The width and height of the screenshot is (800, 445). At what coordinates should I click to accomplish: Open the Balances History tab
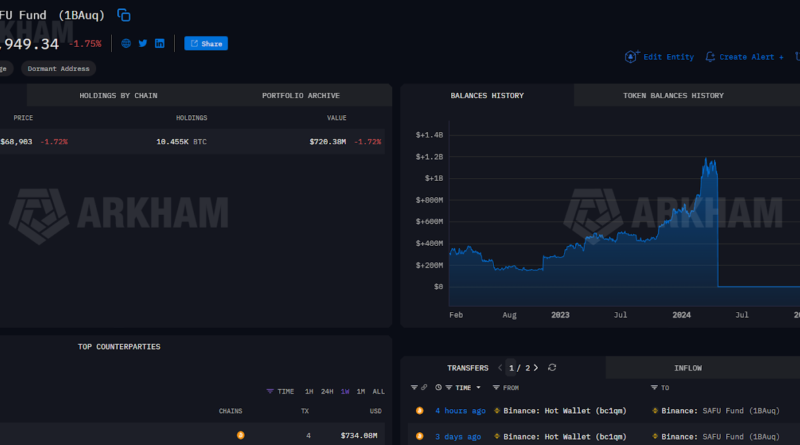tap(487, 95)
